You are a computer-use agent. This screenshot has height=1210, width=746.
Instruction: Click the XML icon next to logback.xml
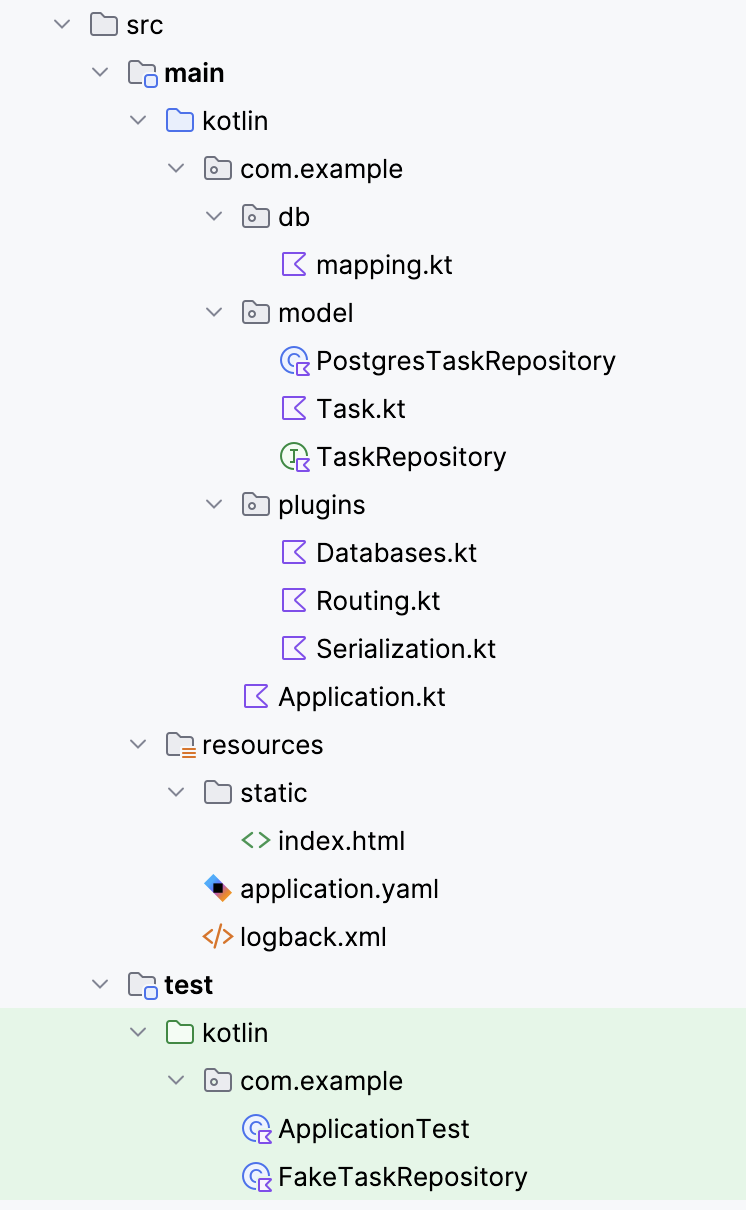(219, 937)
